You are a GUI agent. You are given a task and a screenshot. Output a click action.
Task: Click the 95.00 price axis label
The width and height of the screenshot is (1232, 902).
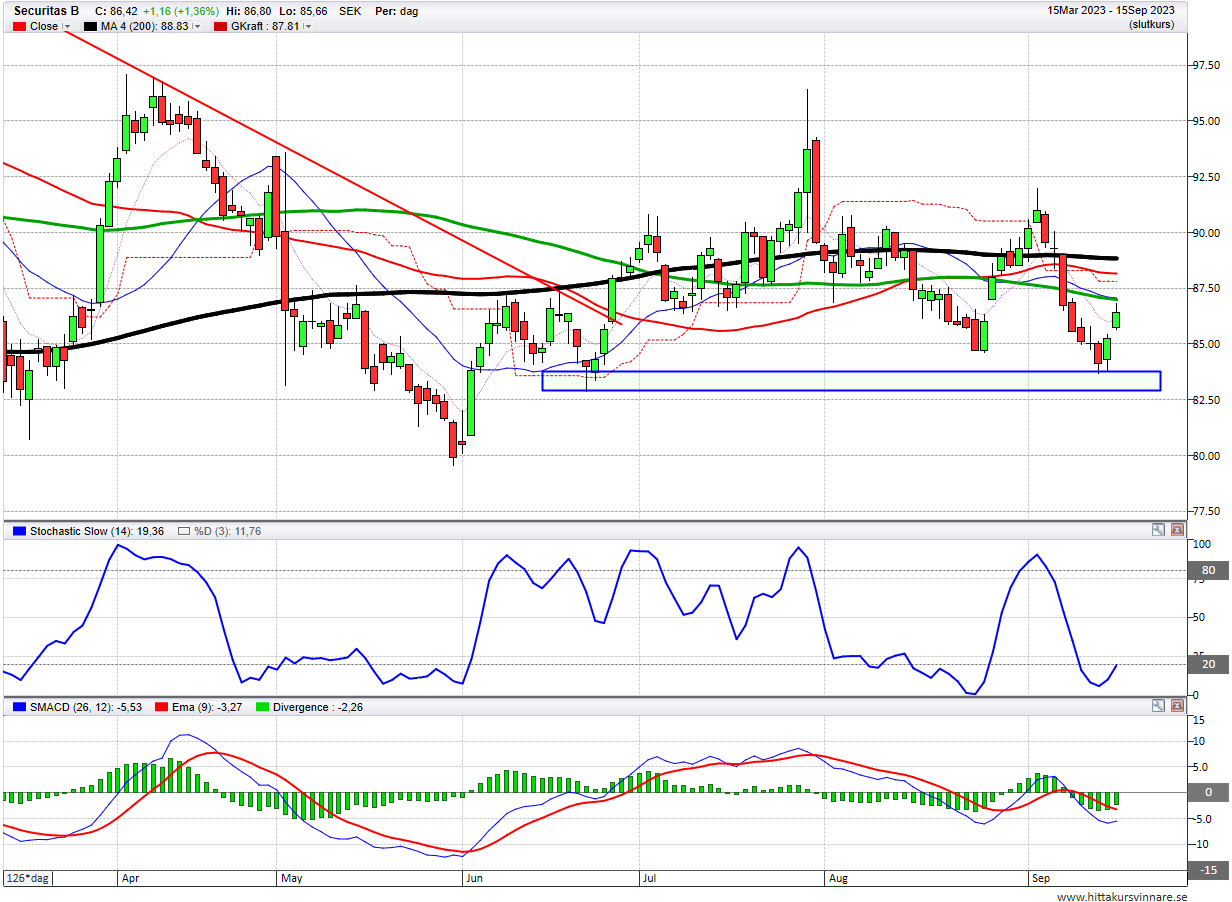[x=1208, y=121]
